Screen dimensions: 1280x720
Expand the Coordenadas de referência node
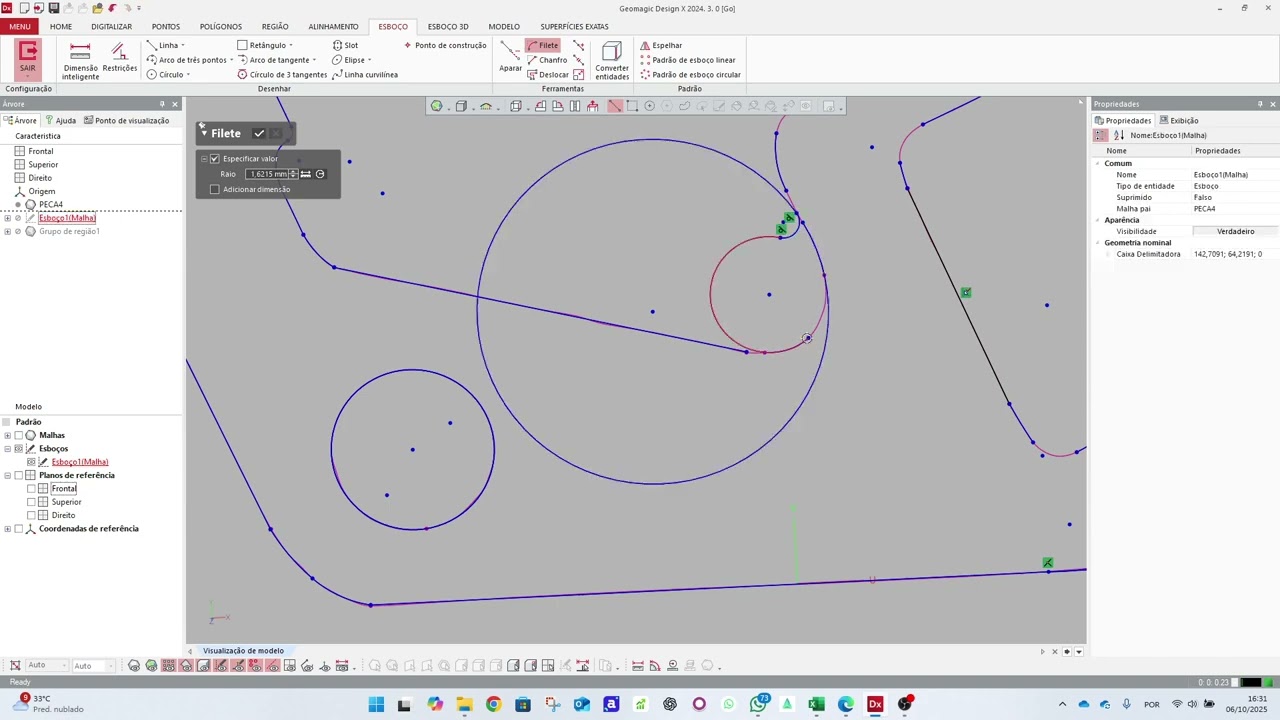[x=7, y=529]
